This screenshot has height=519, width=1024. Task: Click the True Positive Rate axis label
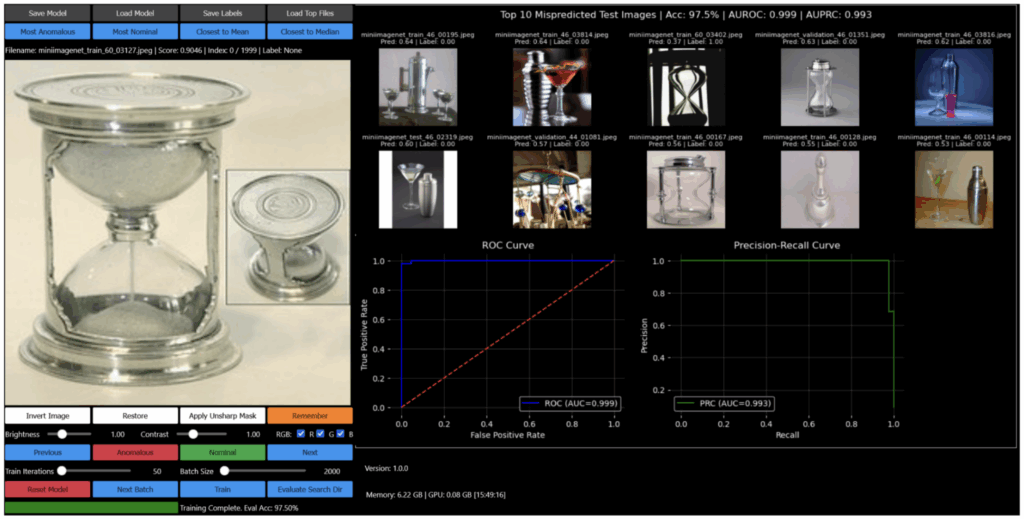pos(365,334)
